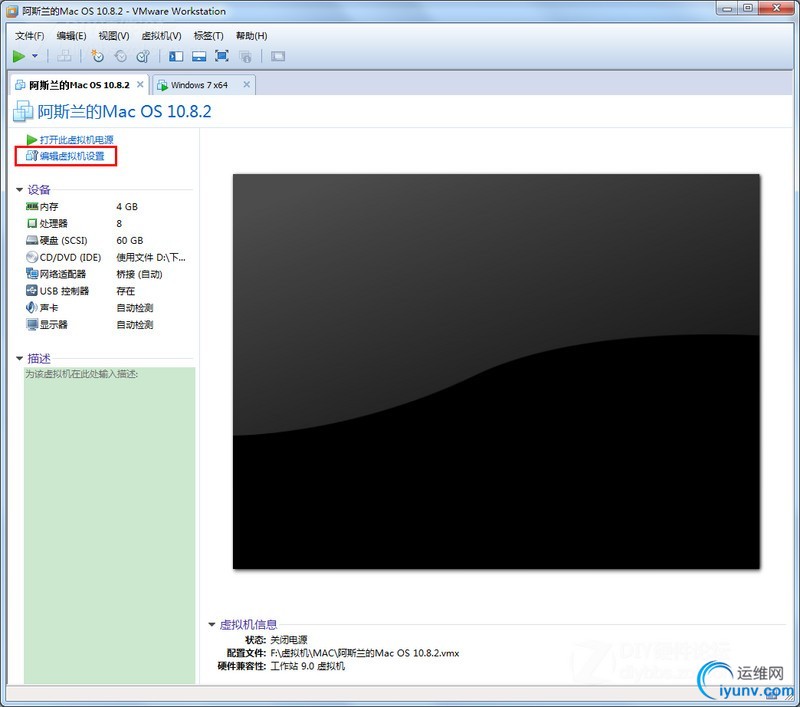Click the green power-on play toolbar button

tap(19, 56)
